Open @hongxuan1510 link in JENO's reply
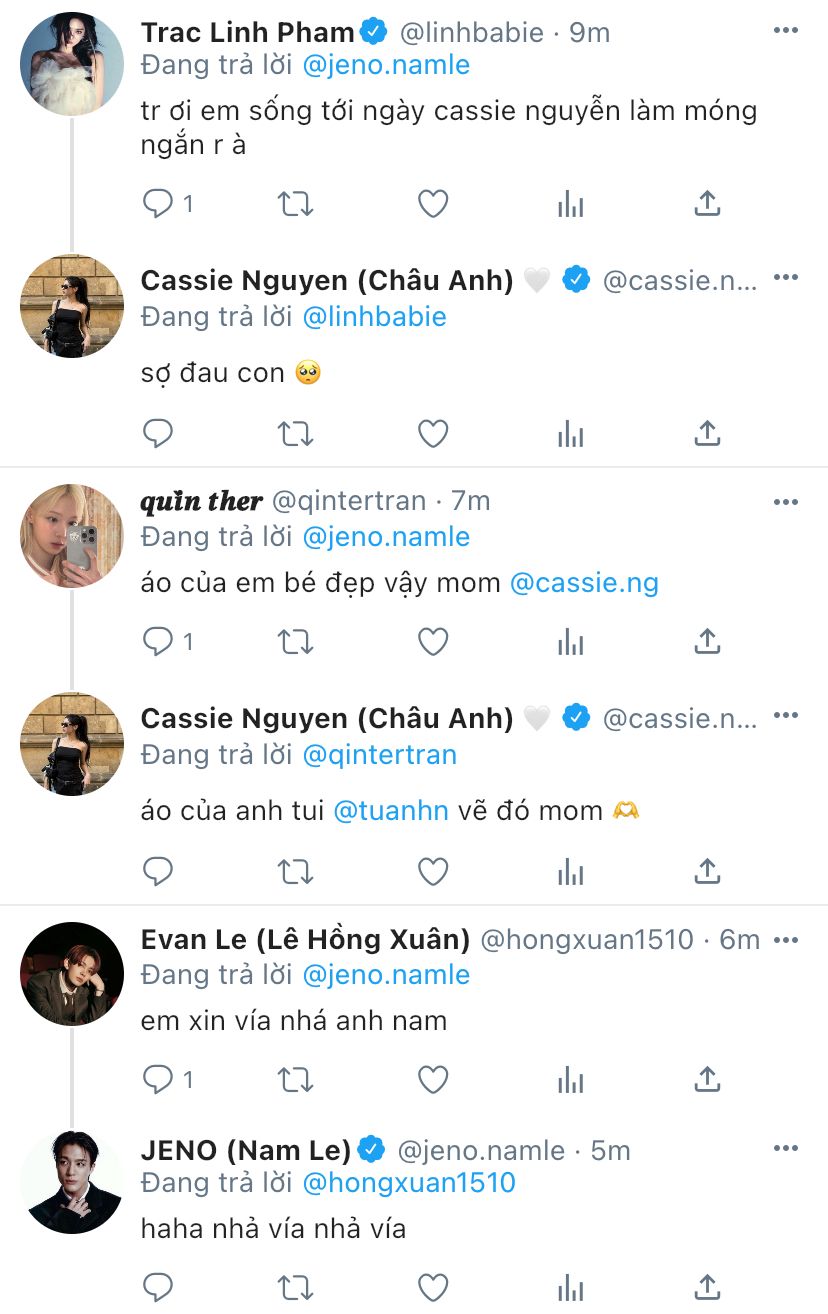The width and height of the screenshot is (828, 1314). 409,1183
